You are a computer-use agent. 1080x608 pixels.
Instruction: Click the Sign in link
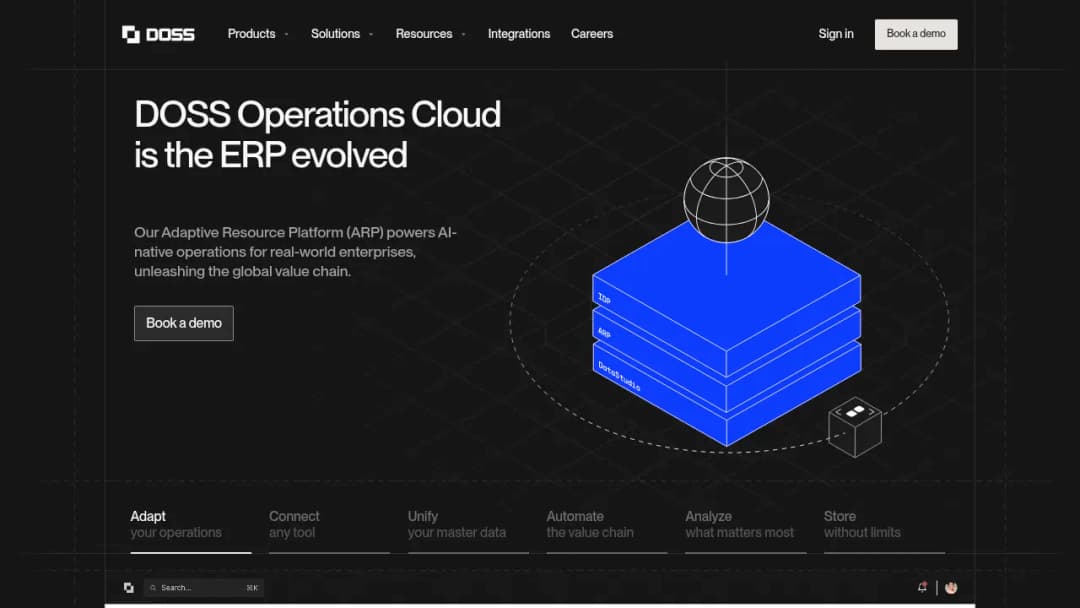[x=835, y=34]
